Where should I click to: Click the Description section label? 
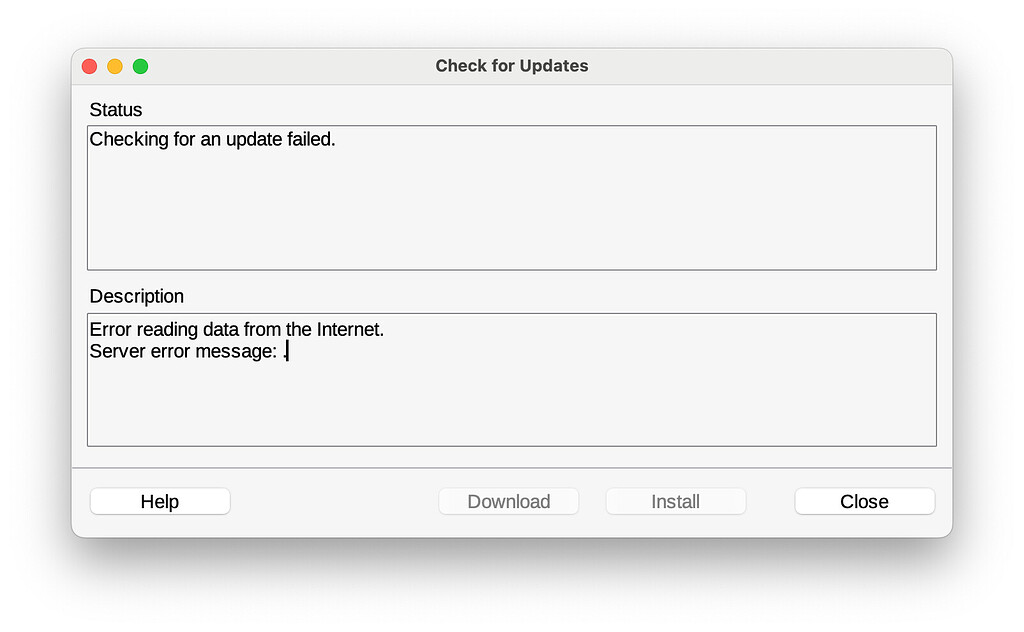tap(136, 296)
